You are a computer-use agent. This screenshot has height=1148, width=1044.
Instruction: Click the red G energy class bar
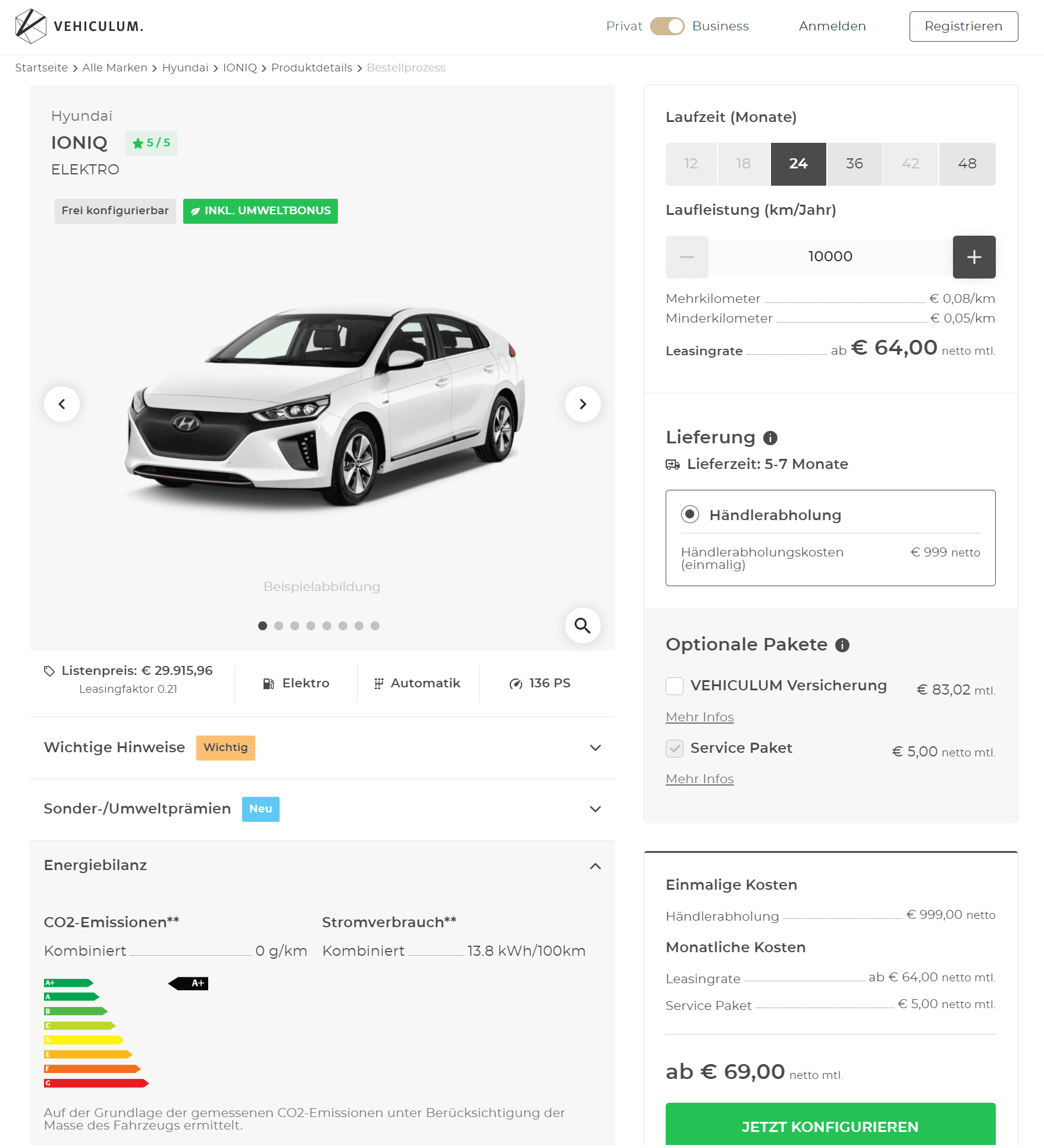click(96, 1083)
